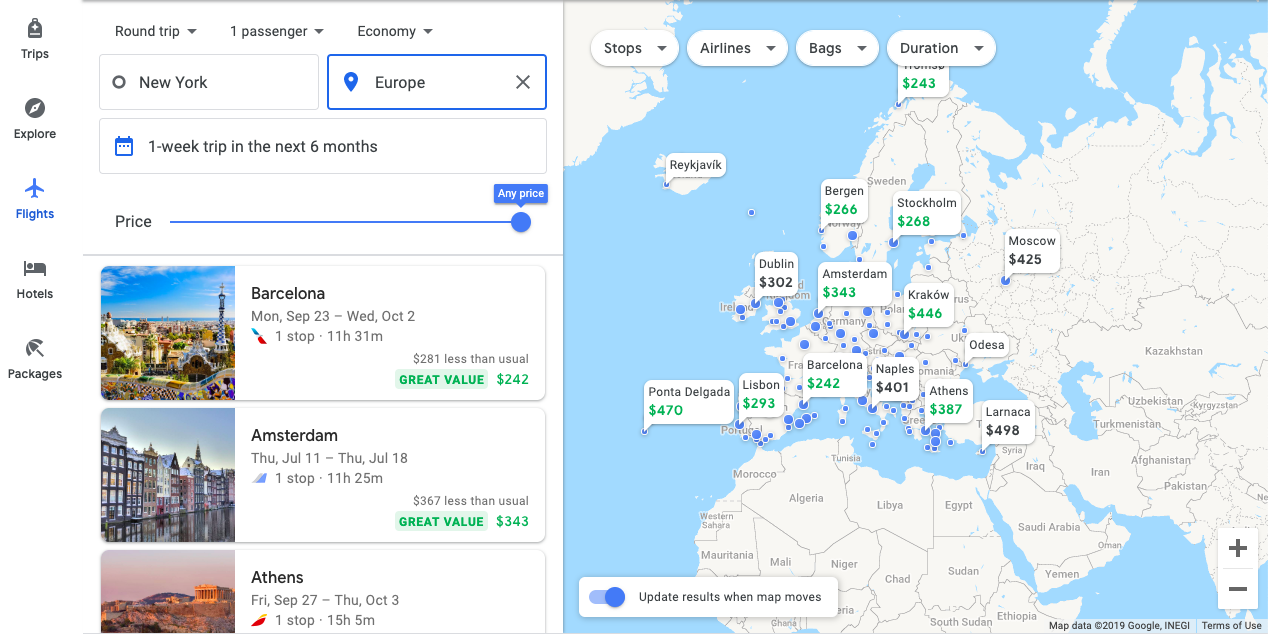
Task: Click Iberia logo on Athens card
Action: pos(259,620)
